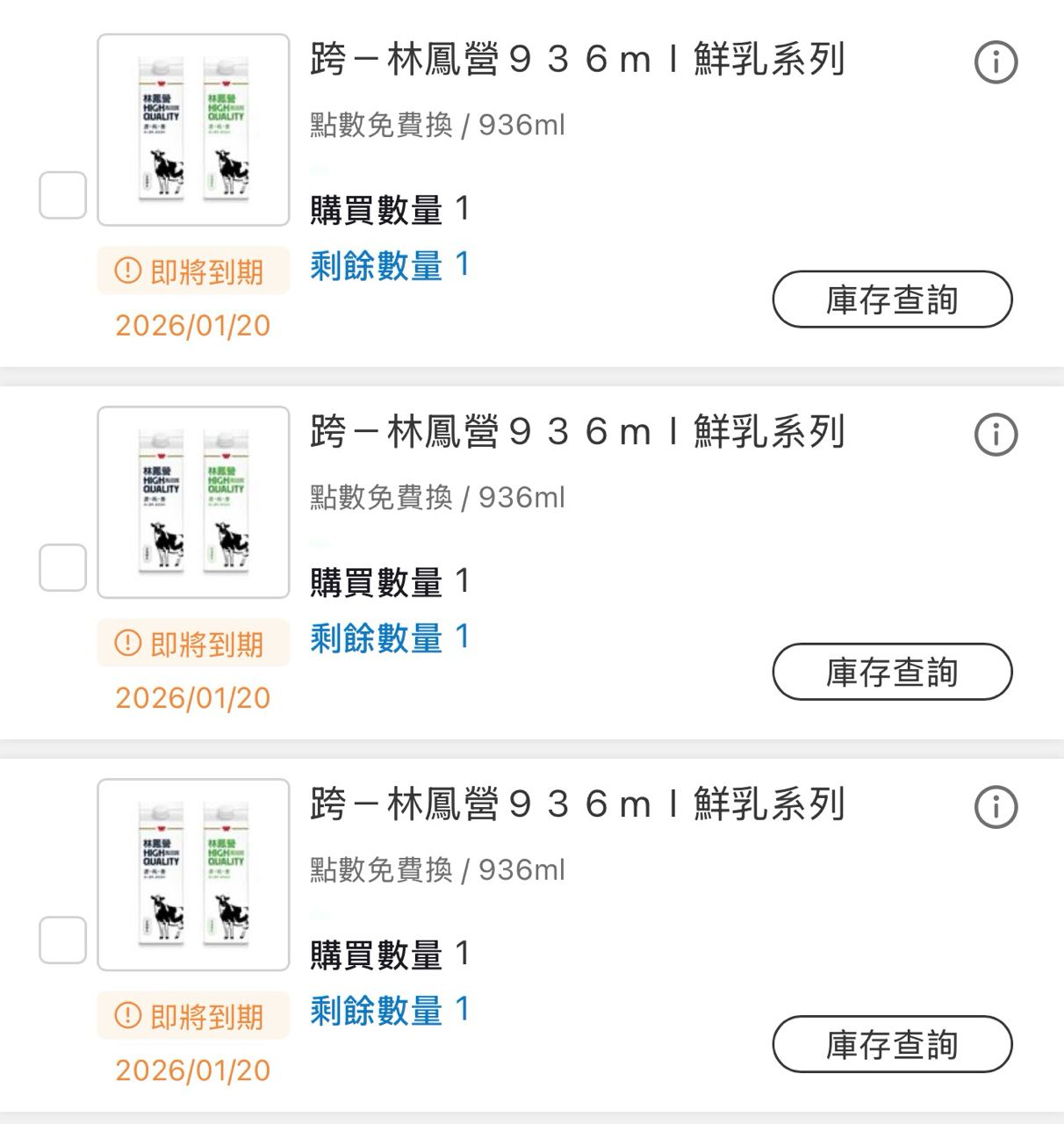Select the second 林鳳營 item checkbox
Screen dimensions: 1064x1124
[63, 567]
